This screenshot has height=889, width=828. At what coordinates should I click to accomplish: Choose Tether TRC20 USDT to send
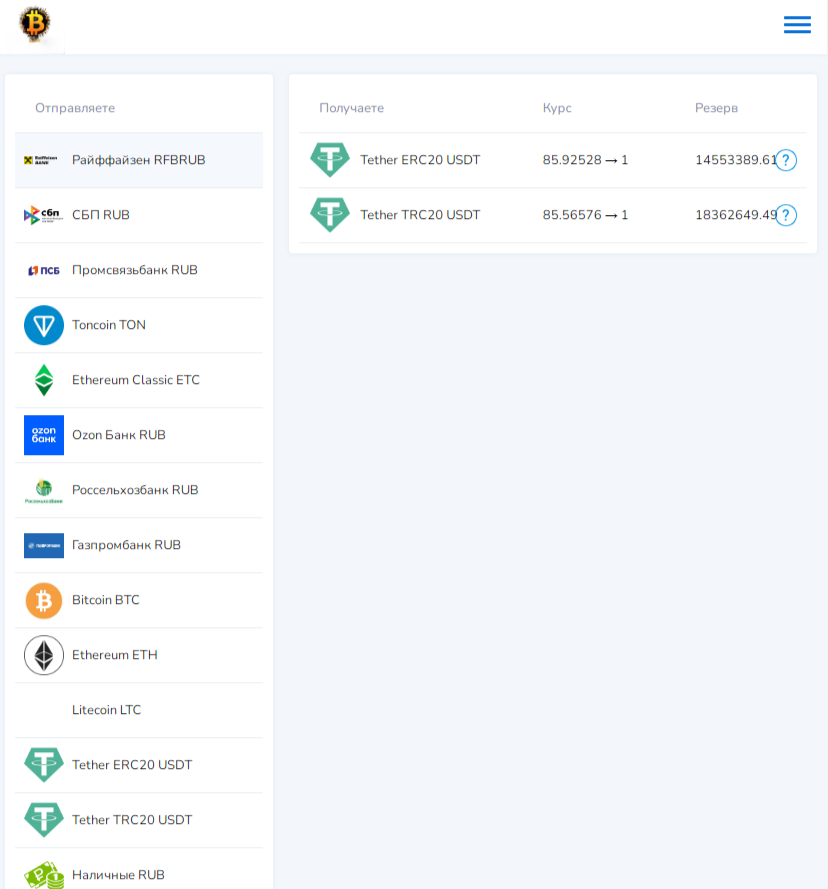[139, 820]
